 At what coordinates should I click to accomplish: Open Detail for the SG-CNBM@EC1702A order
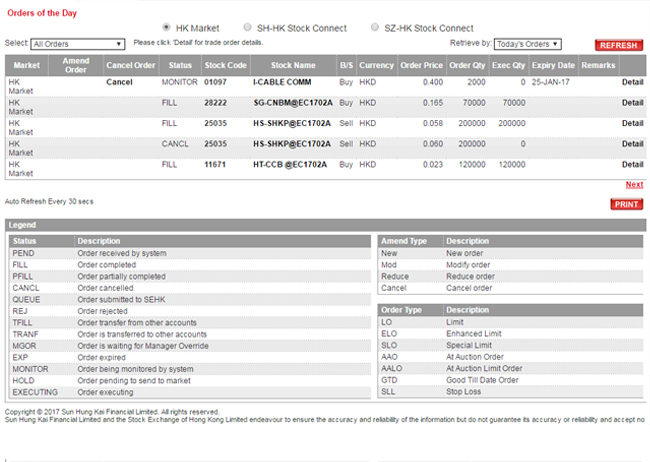[x=633, y=103]
